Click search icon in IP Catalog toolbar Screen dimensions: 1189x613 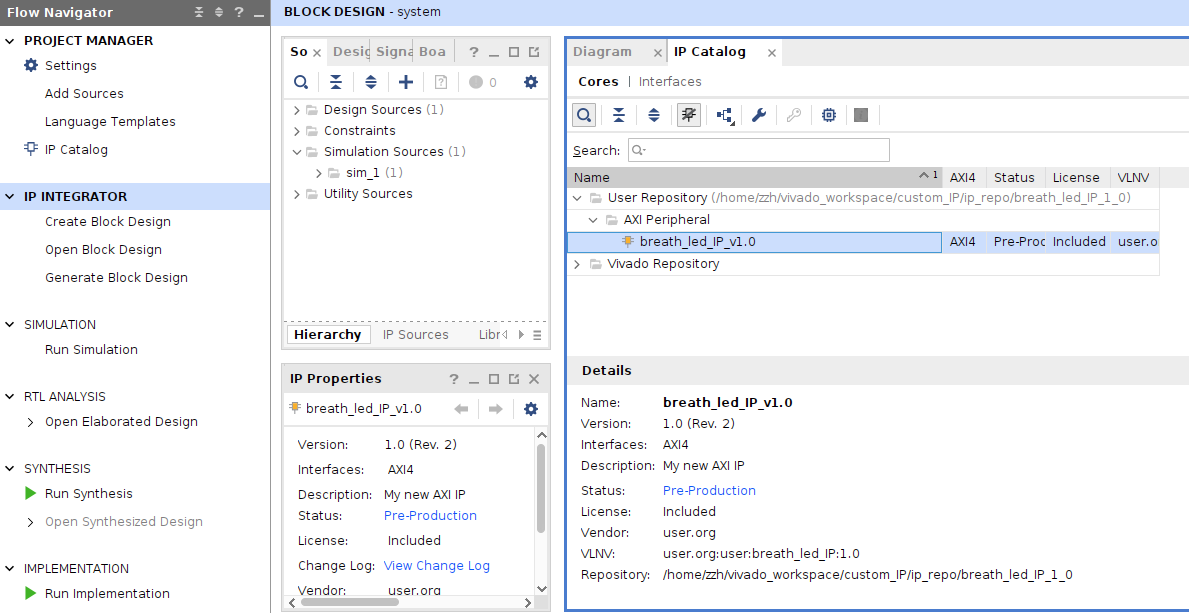pos(584,115)
